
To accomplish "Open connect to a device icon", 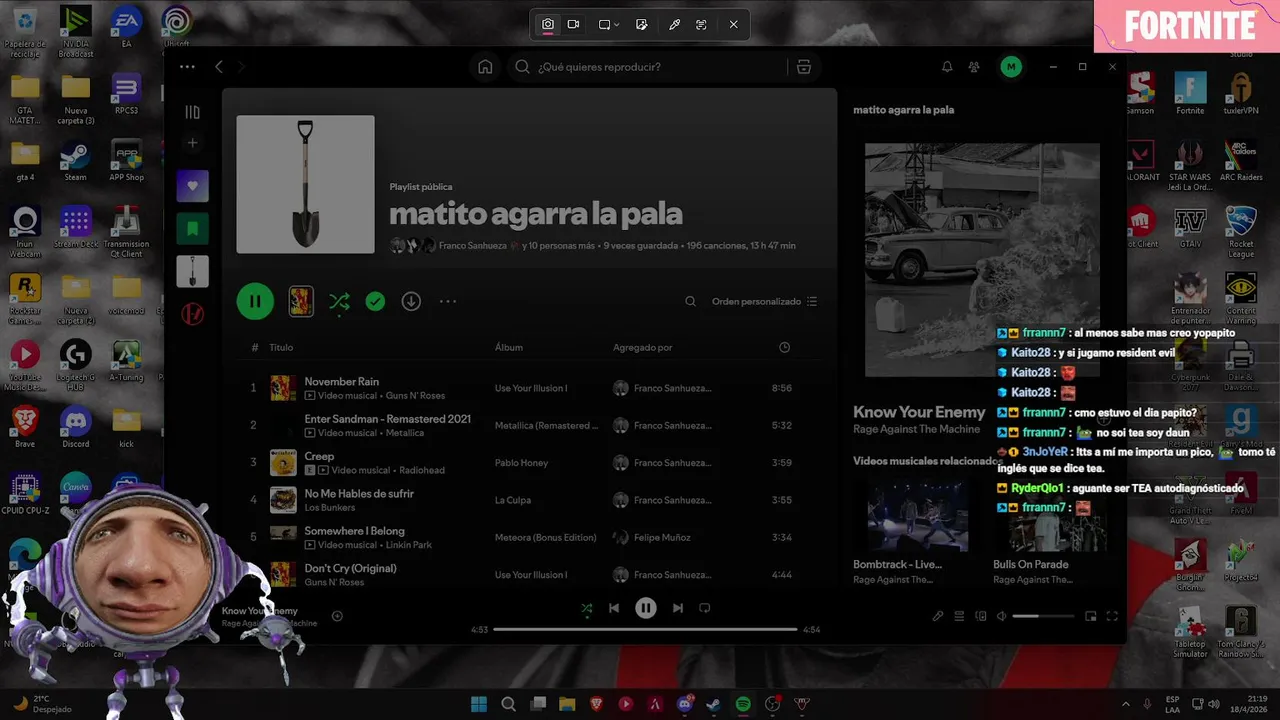I will tap(981, 616).
